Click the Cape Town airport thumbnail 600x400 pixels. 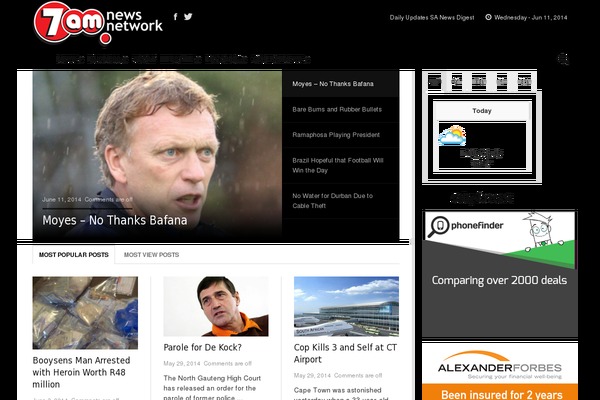[x=346, y=306]
